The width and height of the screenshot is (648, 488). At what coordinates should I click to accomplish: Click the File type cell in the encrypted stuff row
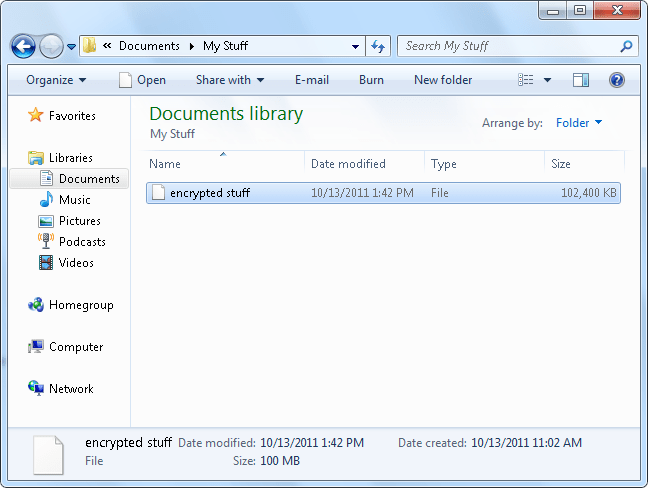point(440,193)
